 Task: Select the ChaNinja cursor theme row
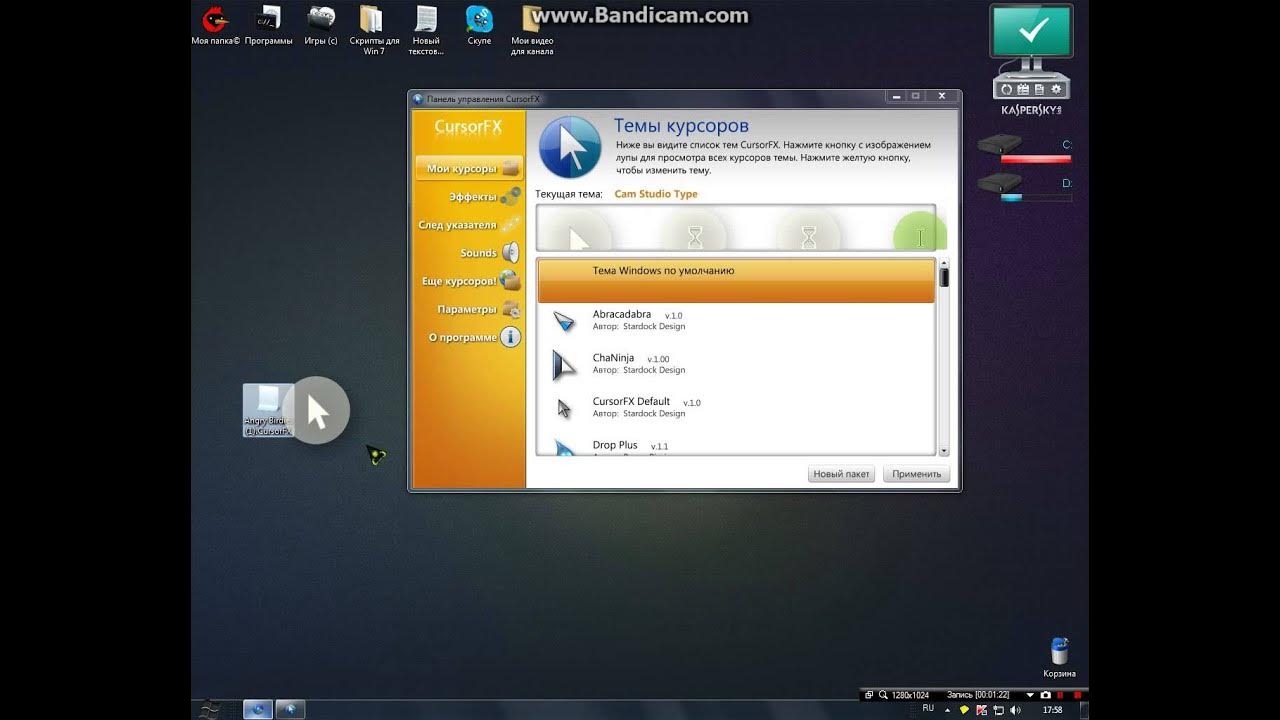[736, 364]
